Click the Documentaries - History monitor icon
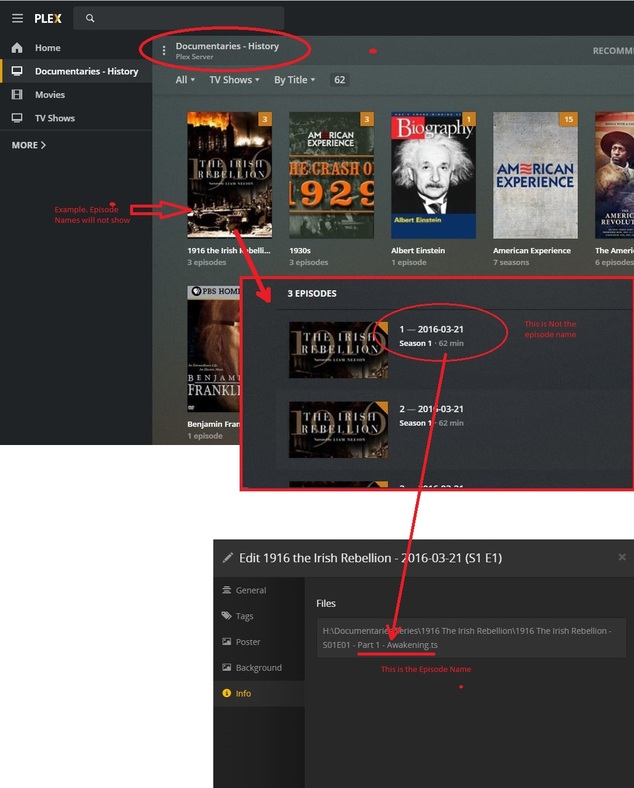 coord(17,71)
